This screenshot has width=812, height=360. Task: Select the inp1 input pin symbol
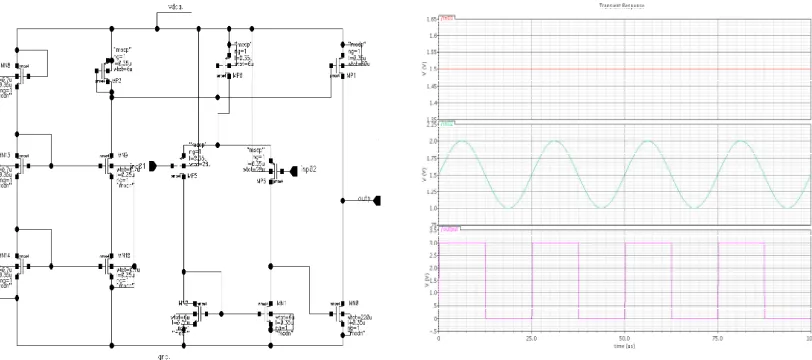coord(152,166)
